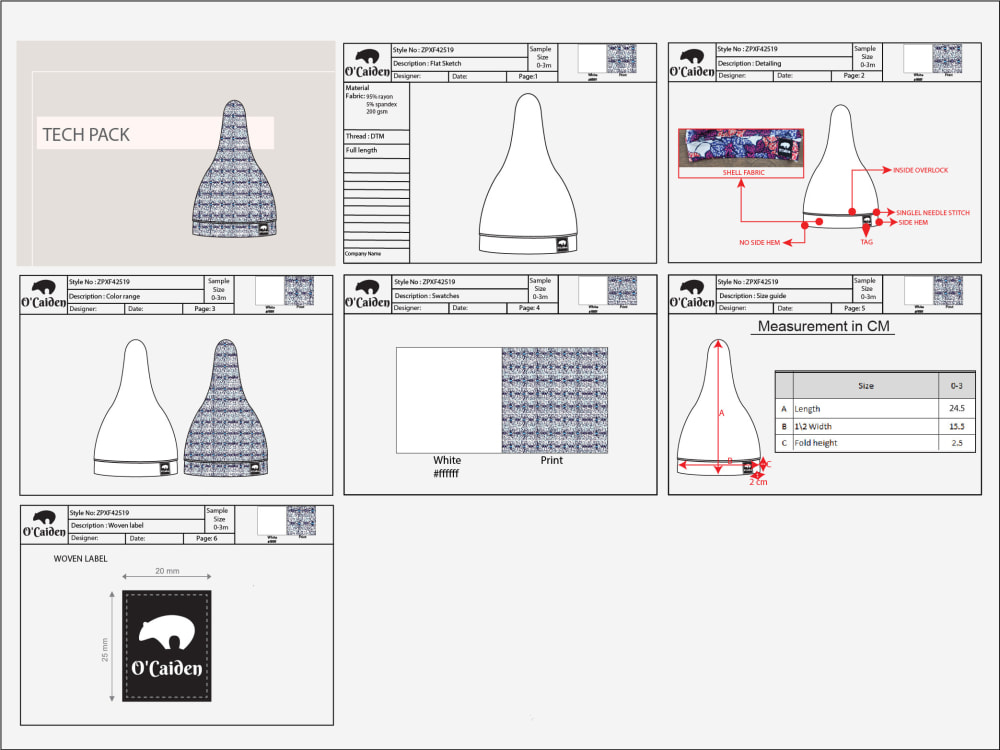Click O'Caiden logo on the Swatches page
1000x750 pixels.
click(367, 295)
